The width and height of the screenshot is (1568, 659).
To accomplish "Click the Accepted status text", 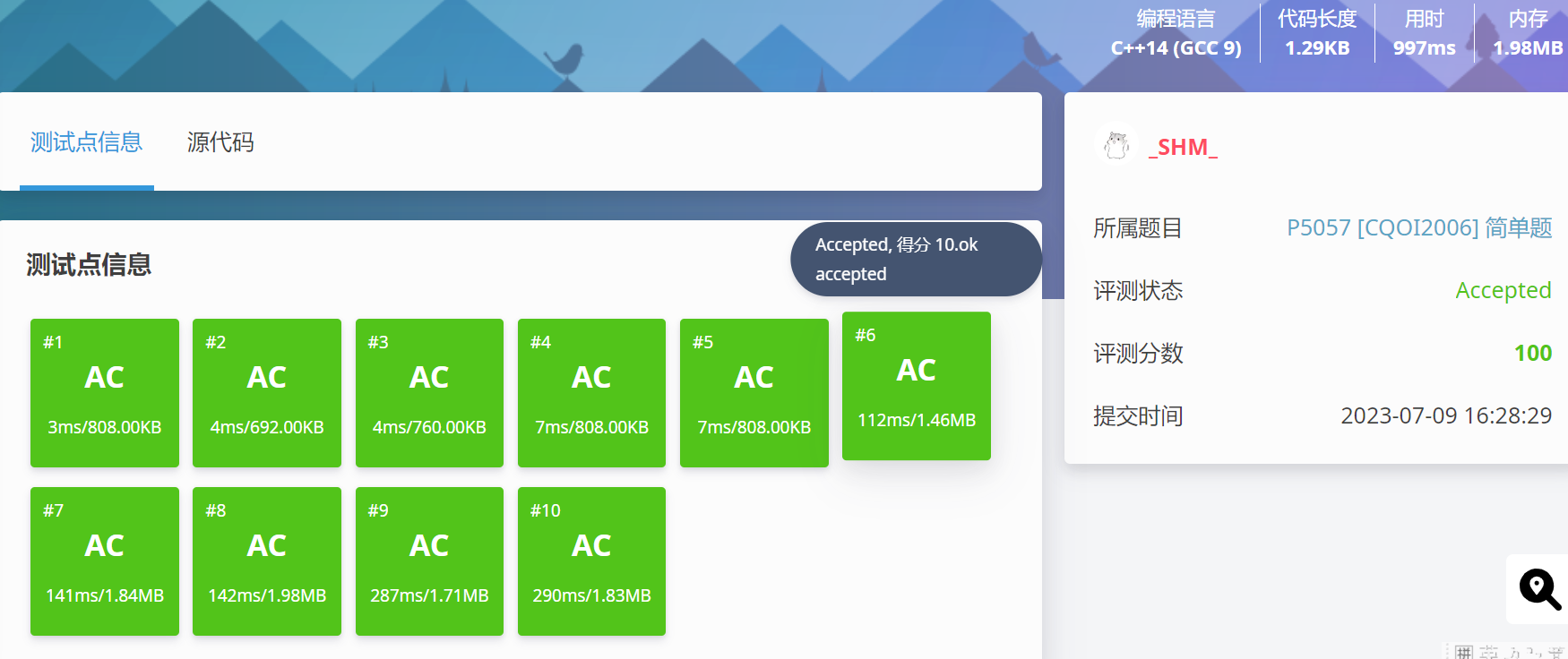I will click(x=1503, y=290).
